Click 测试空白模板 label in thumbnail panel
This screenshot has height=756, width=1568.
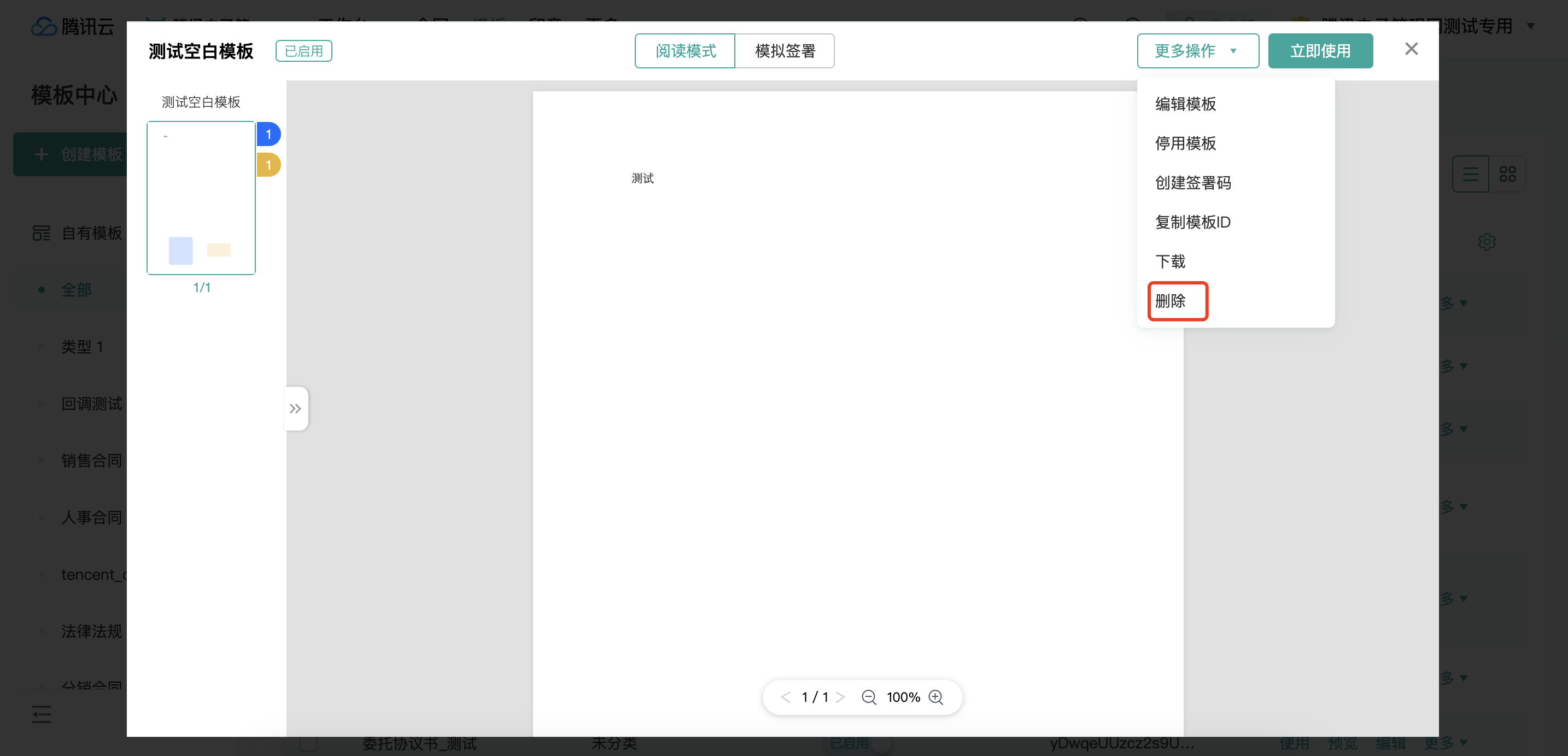(201, 102)
